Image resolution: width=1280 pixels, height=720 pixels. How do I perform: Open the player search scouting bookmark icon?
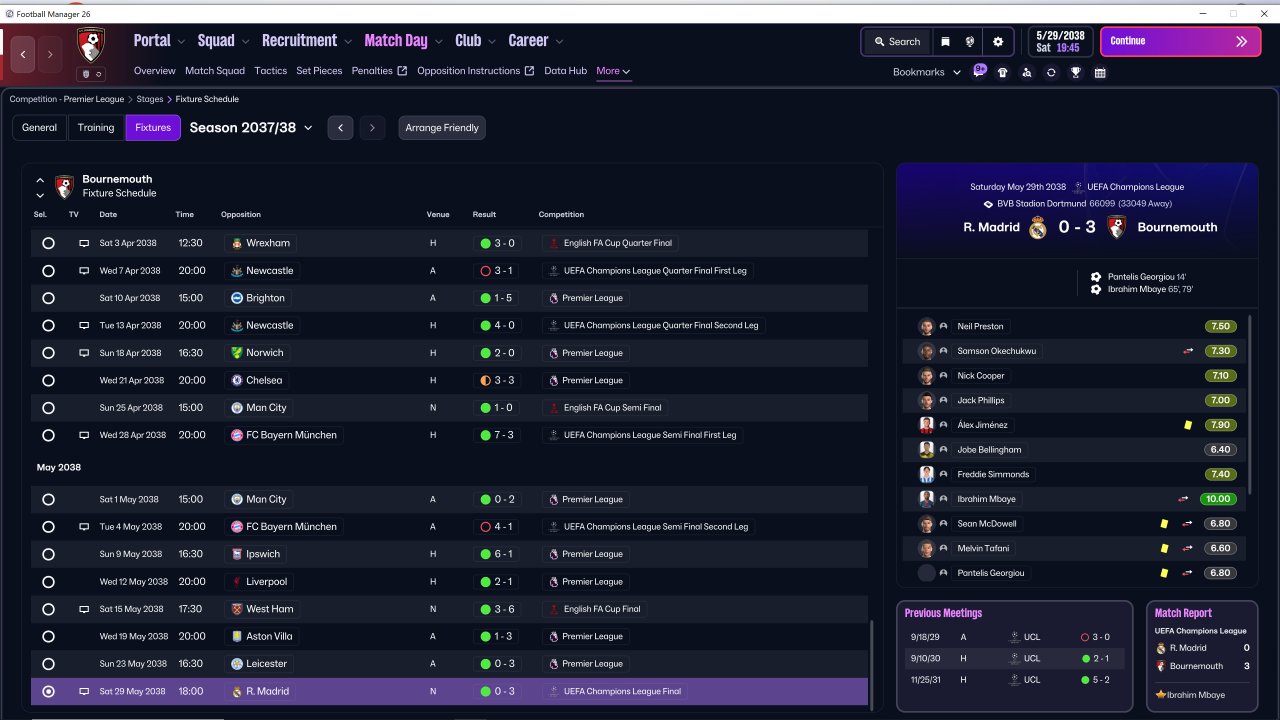coord(1027,72)
